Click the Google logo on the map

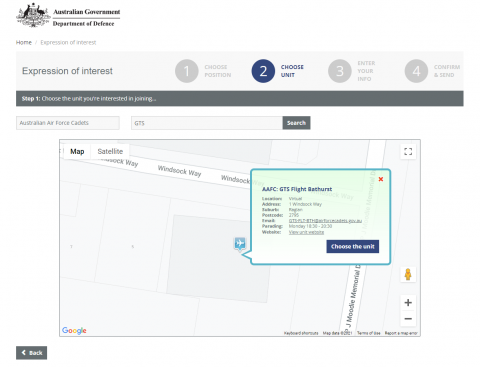tap(74, 330)
